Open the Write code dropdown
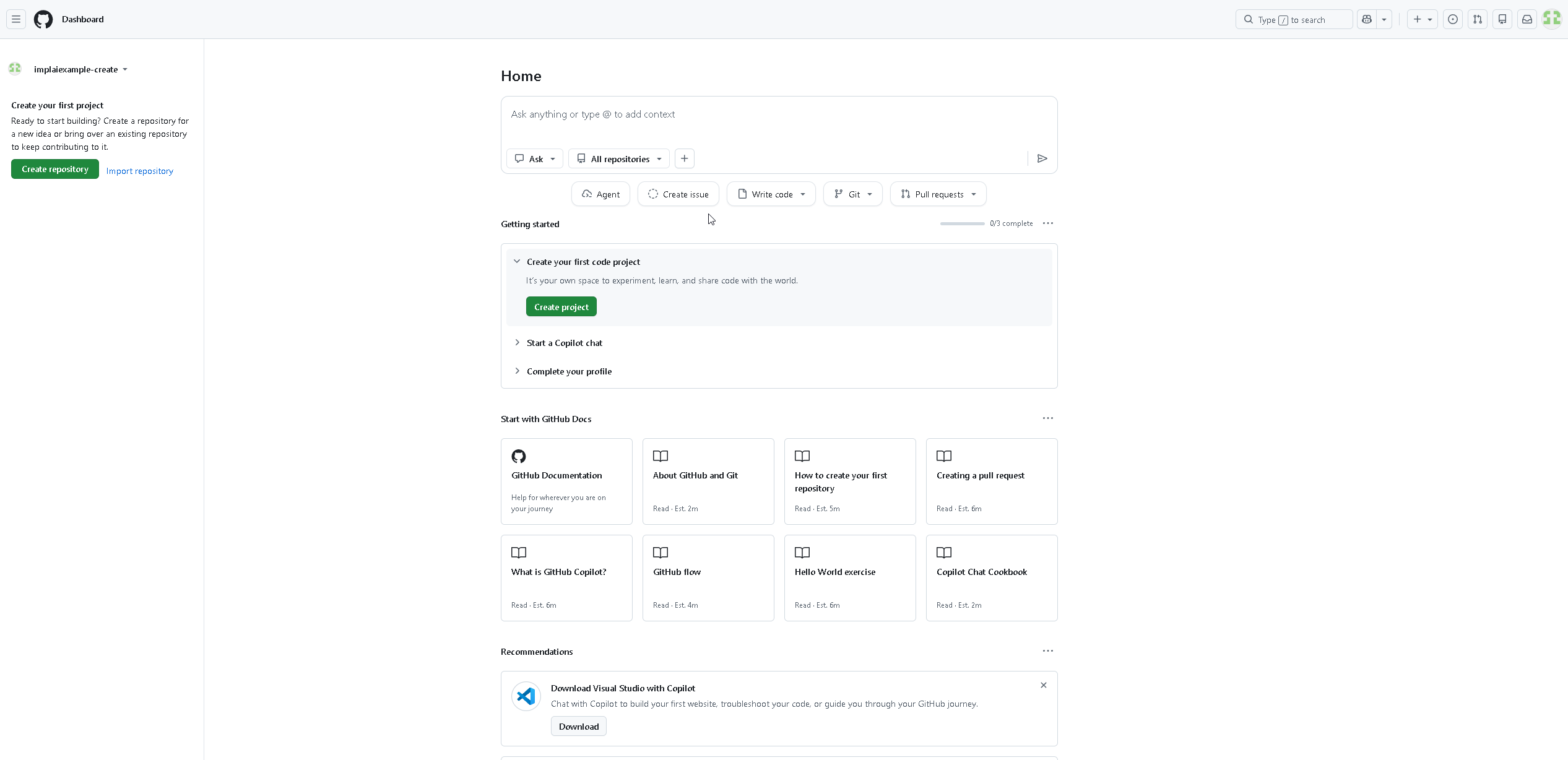Viewport: 1568px width, 760px height. (x=771, y=194)
